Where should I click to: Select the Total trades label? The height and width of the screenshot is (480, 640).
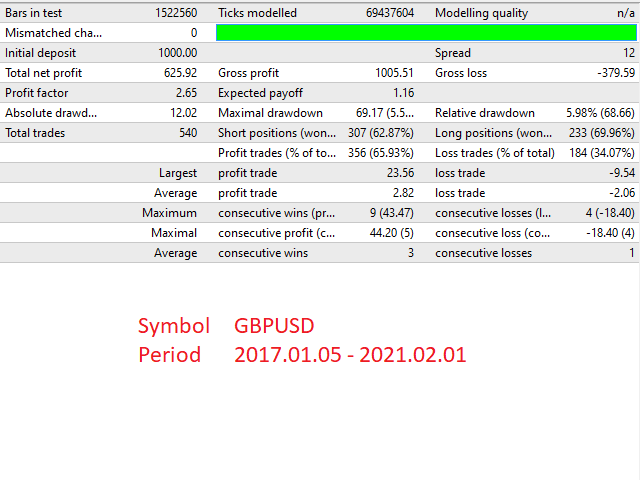click(35, 133)
